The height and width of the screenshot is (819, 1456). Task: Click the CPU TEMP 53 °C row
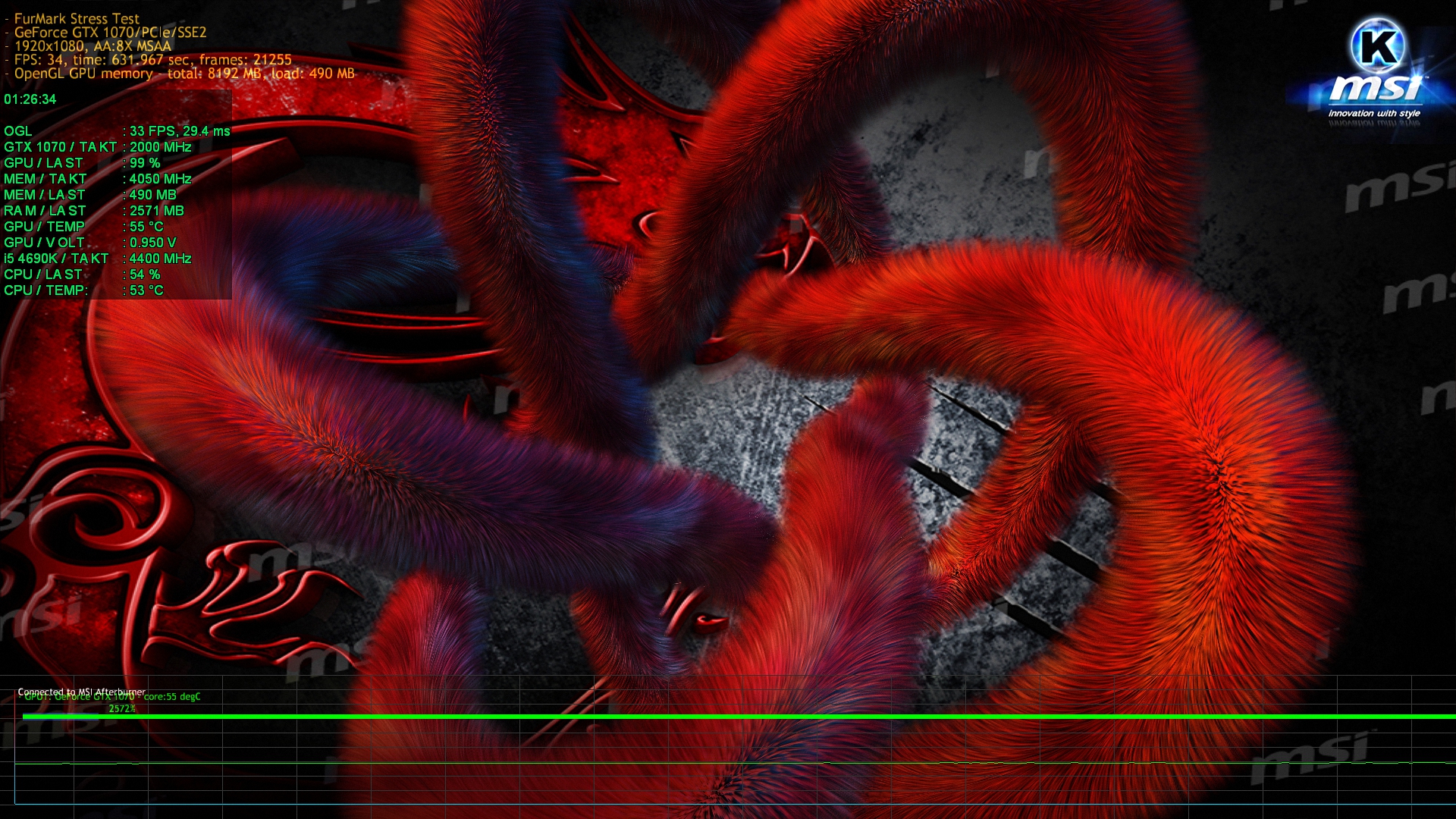(x=83, y=290)
